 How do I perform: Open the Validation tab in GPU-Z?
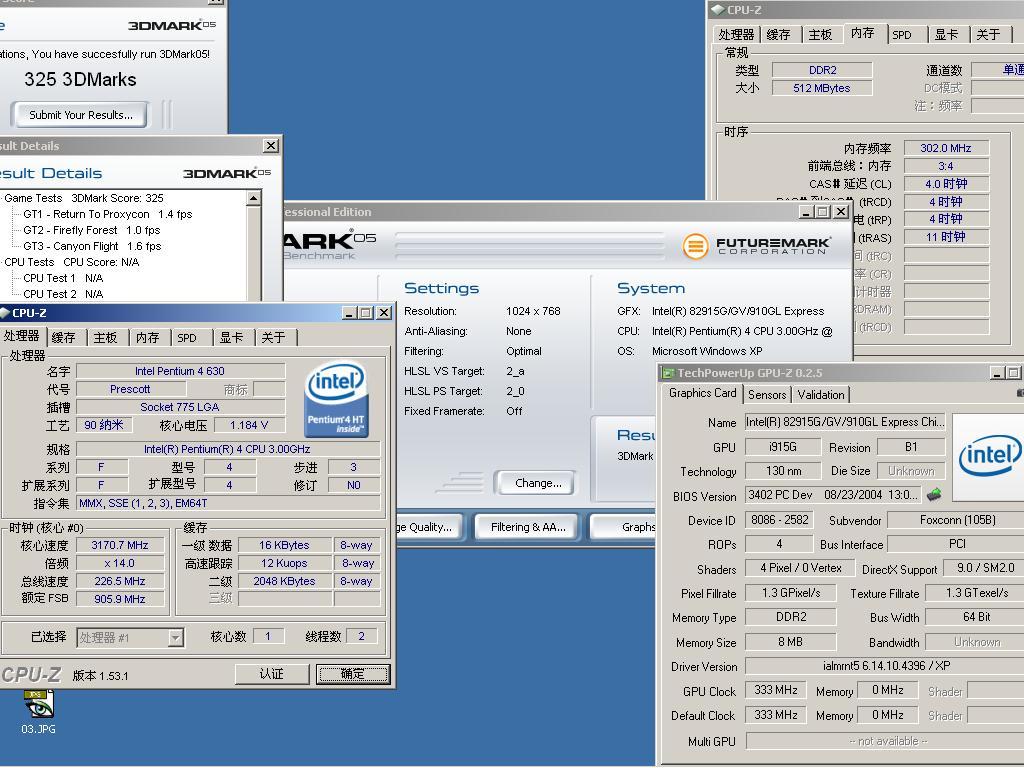click(x=821, y=394)
